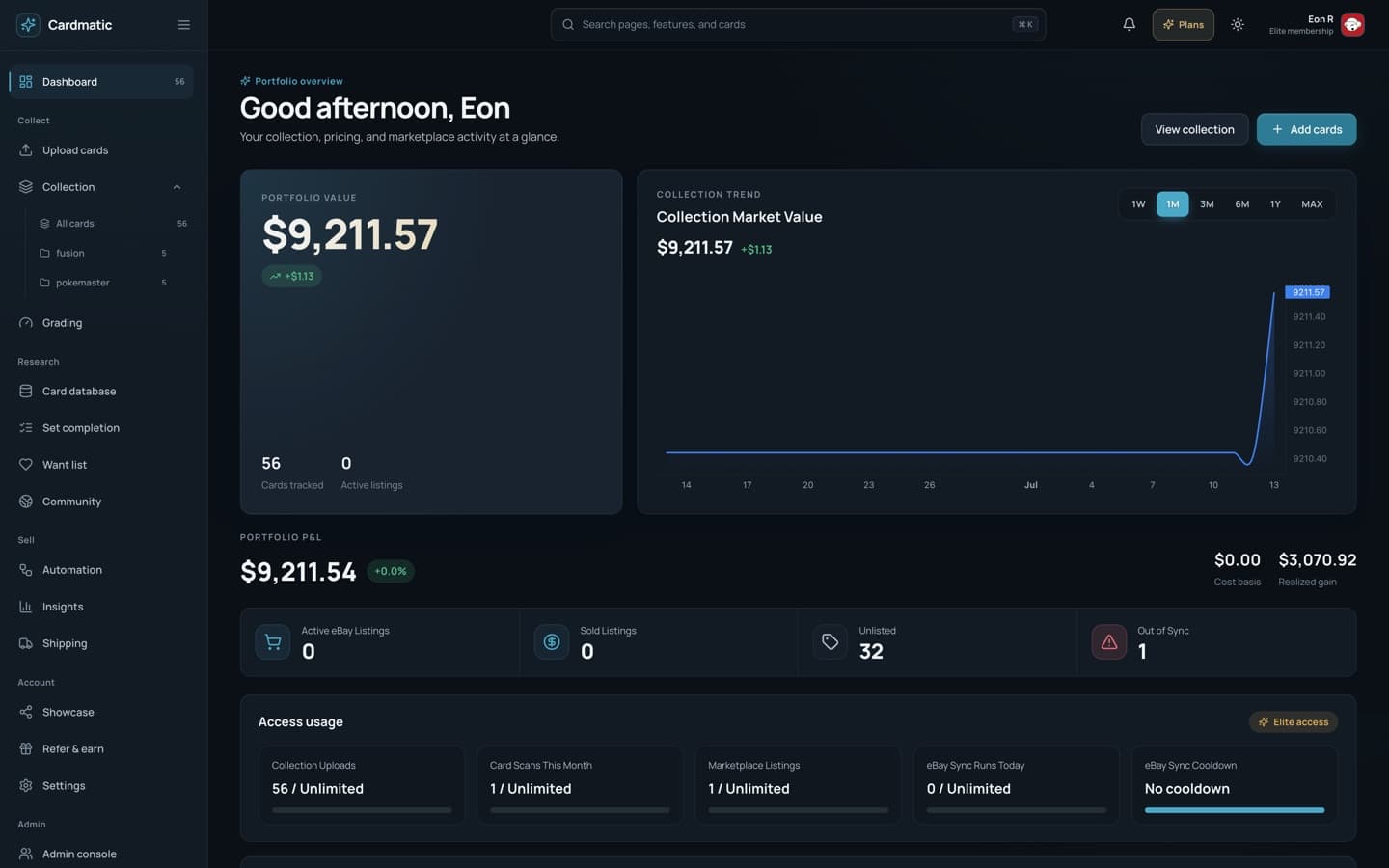Image resolution: width=1389 pixels, height=868 pixels.
Task: Click the 56 Cards tracked stat
Action: [292, 473]
